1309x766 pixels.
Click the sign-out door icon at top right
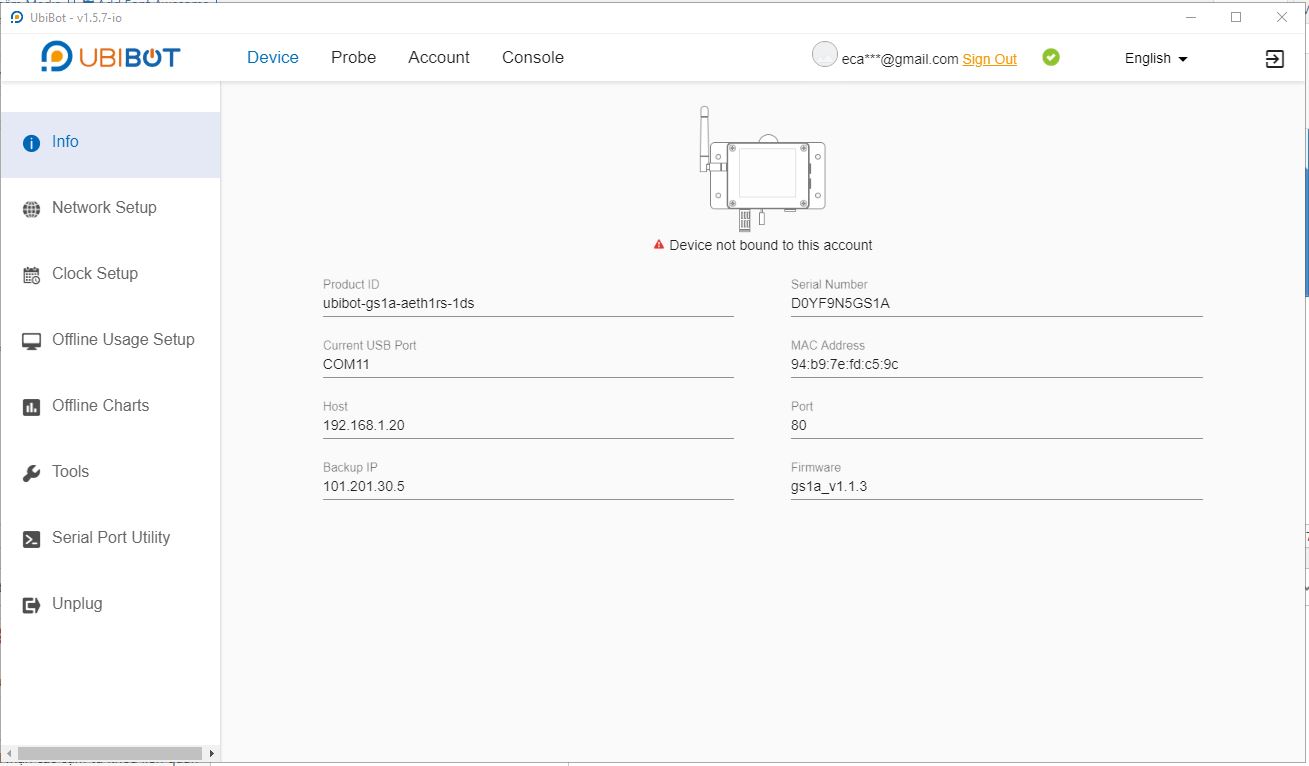pyautogui.click(x=1274, y=58)
